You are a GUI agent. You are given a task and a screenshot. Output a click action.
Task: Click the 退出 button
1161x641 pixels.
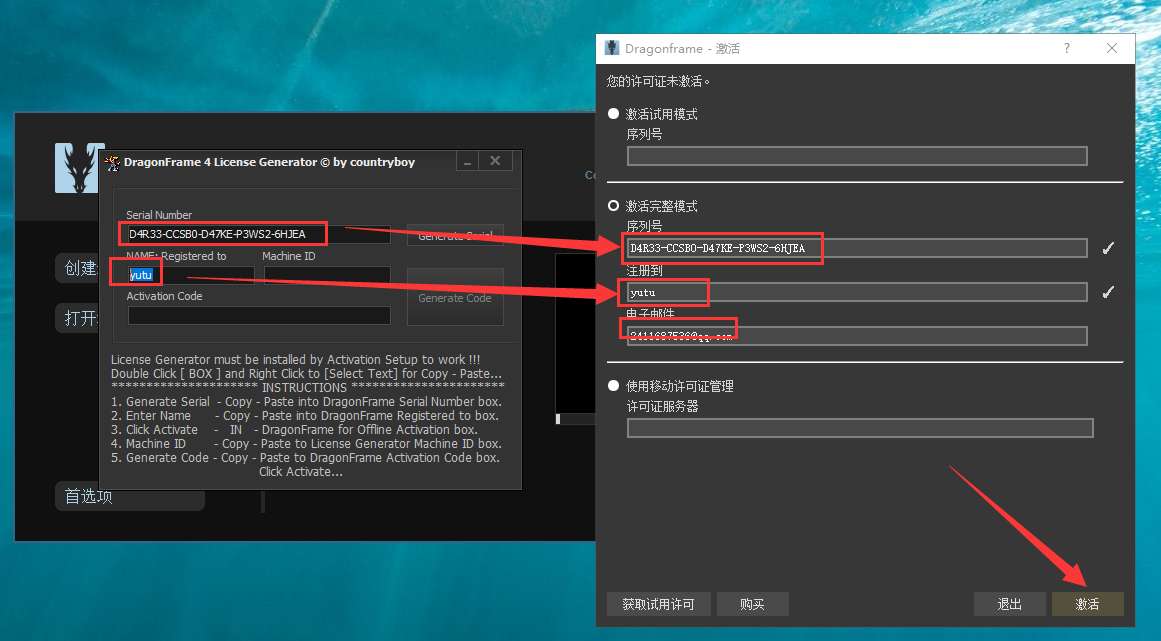tap(1010, 604)
